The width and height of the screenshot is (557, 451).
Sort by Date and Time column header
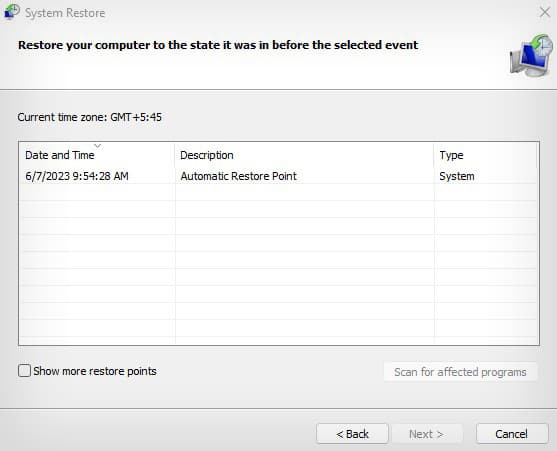click(97, 154)
